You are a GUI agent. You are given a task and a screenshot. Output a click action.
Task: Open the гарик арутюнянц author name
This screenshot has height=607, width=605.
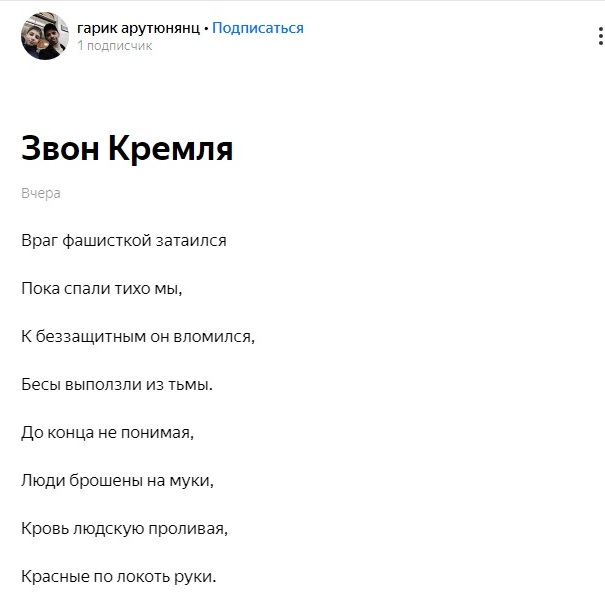139,28
